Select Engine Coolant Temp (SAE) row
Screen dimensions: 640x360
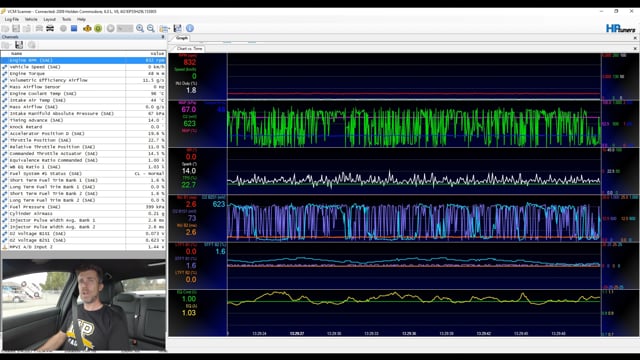pyautogui.click(x=83, y=93)
